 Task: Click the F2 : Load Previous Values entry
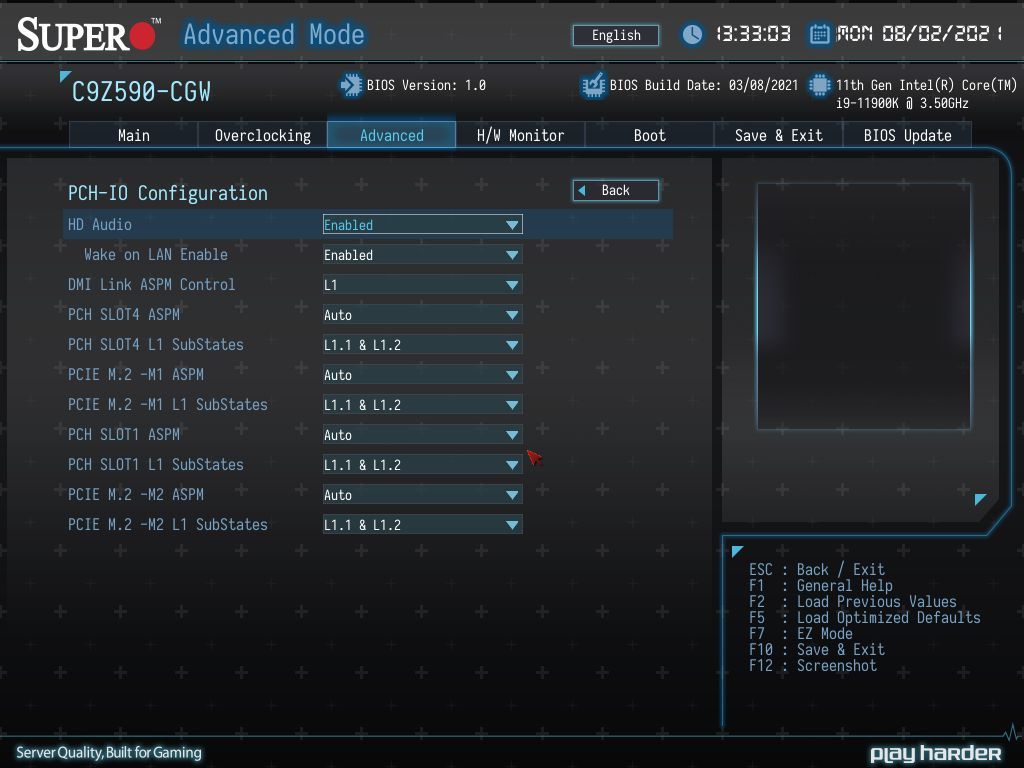point(853,602)
